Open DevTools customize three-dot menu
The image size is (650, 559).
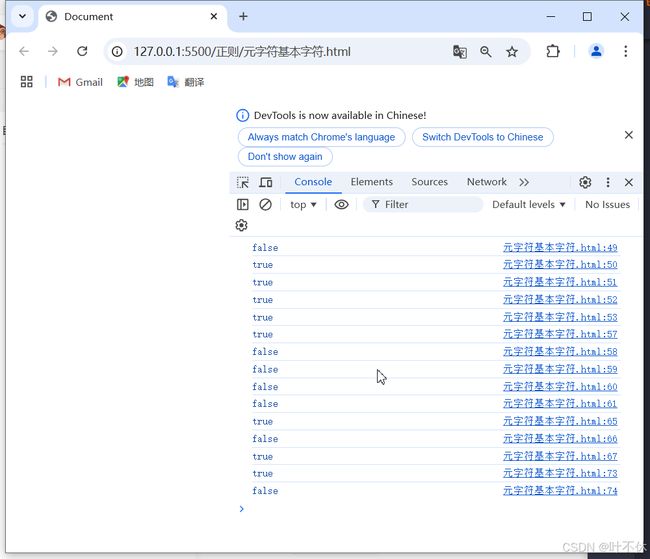[608, 182]
